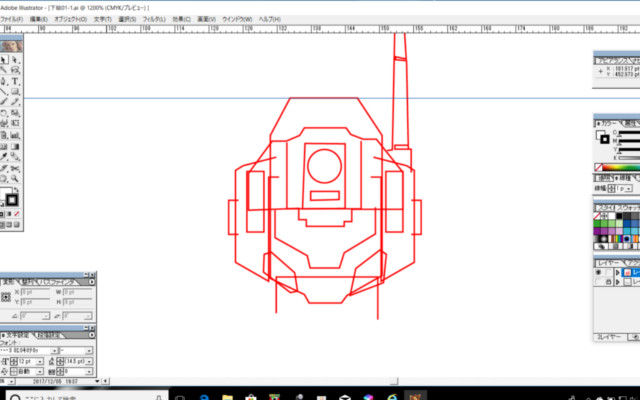Select the Hand tool

point(4,179)
